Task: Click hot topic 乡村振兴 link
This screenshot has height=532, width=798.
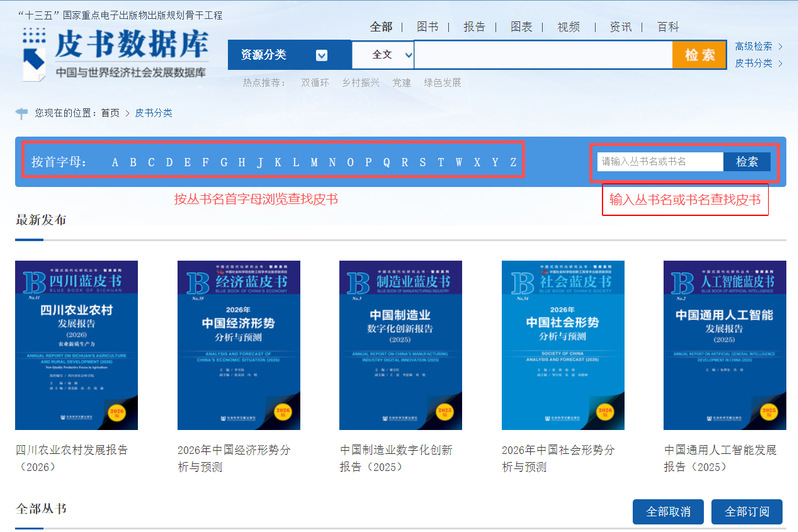Action: (x=360, y=82)
